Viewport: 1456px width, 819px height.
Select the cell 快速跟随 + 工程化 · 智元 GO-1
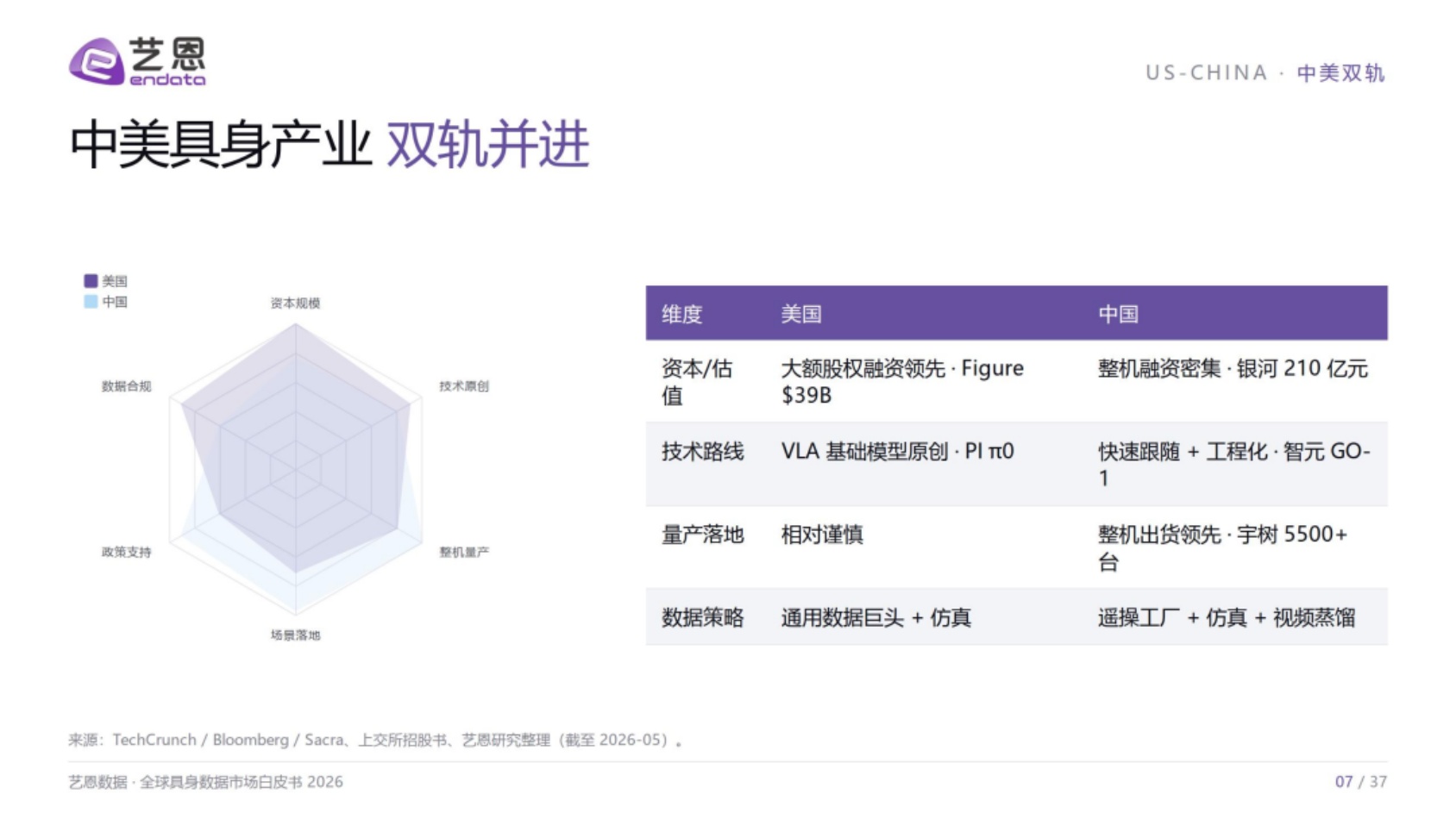(x=1234, y=465)
